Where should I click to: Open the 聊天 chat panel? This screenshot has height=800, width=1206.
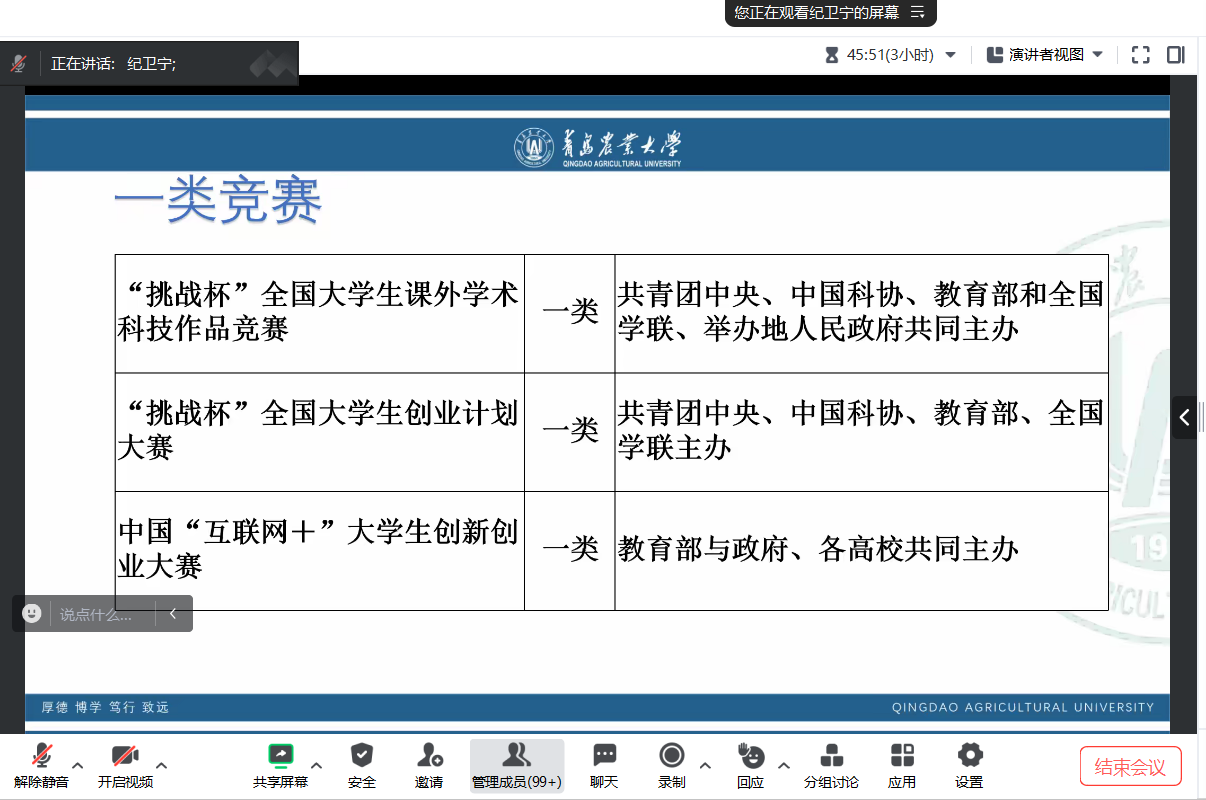[x=604, y=765]
